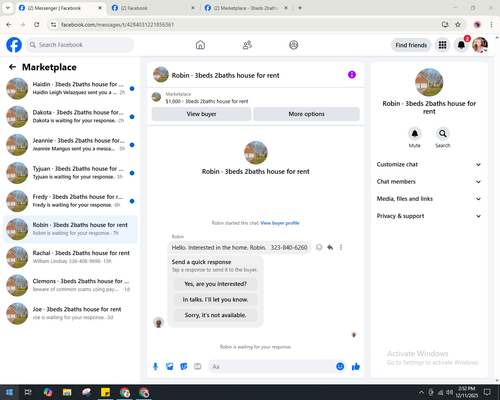Open Sticky Notes from the taskbar
Viewport: 500px width, 400px height.
coord(105,392)
